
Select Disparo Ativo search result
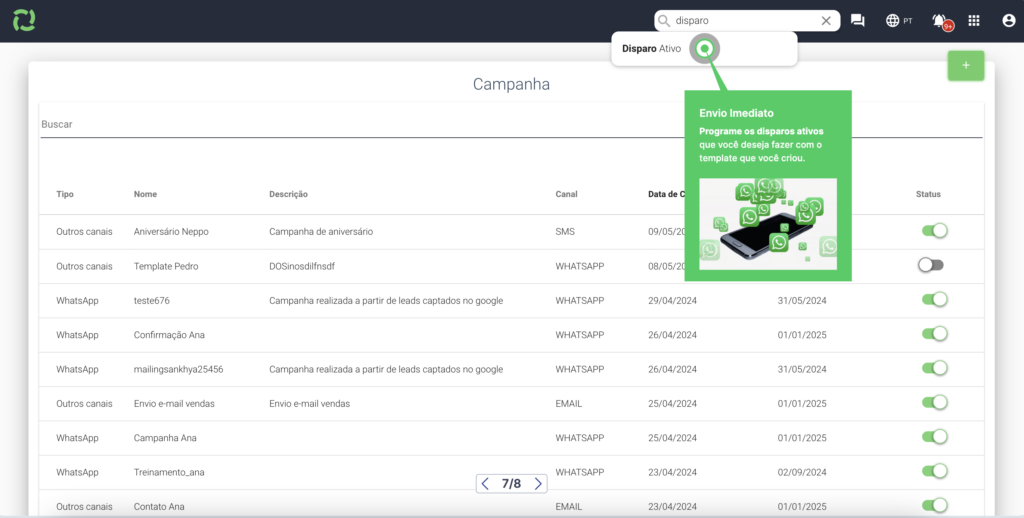pyautogui.click(x=653, y=48)
